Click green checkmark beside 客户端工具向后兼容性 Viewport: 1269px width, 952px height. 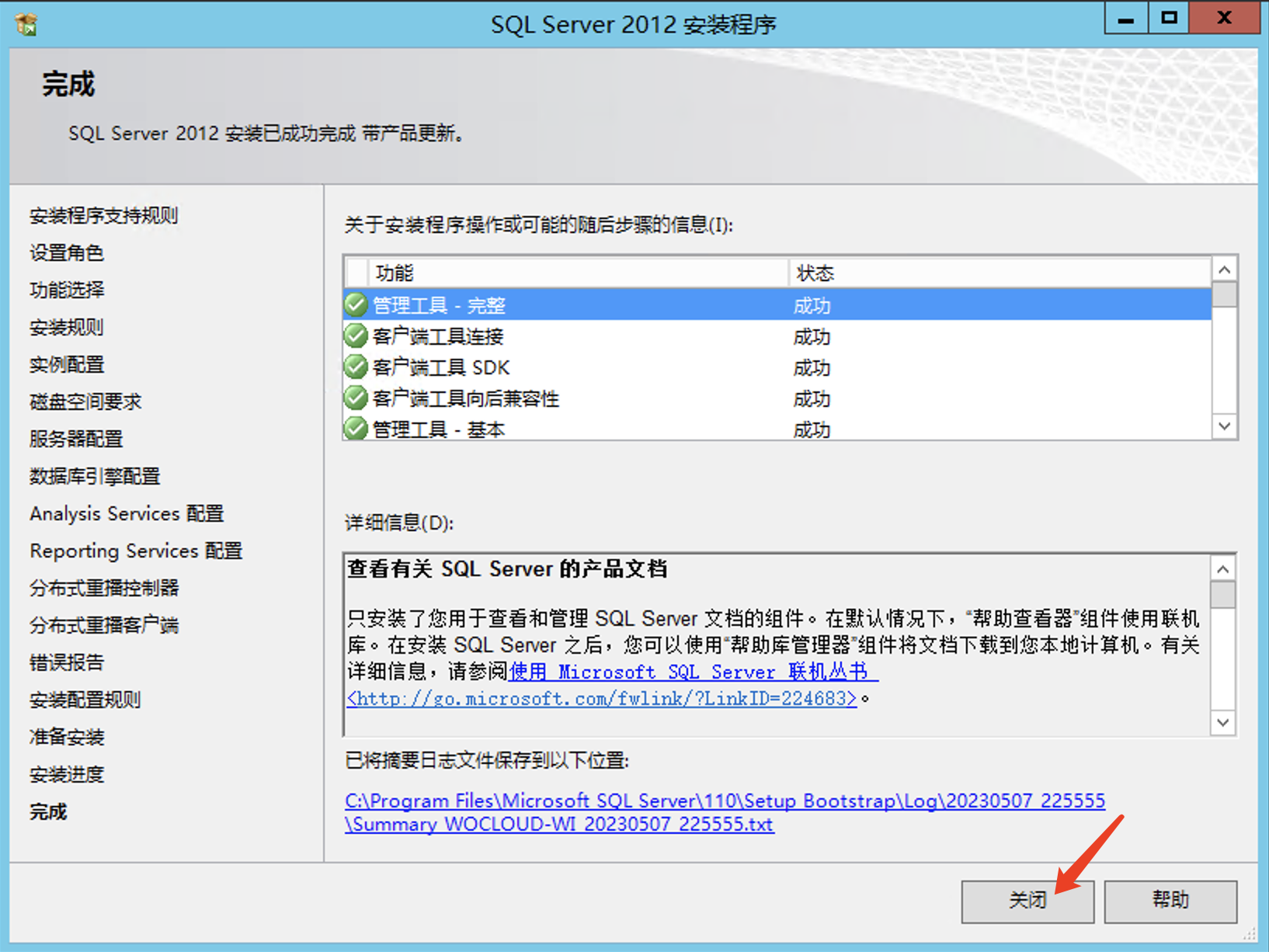tap(356, 398)
